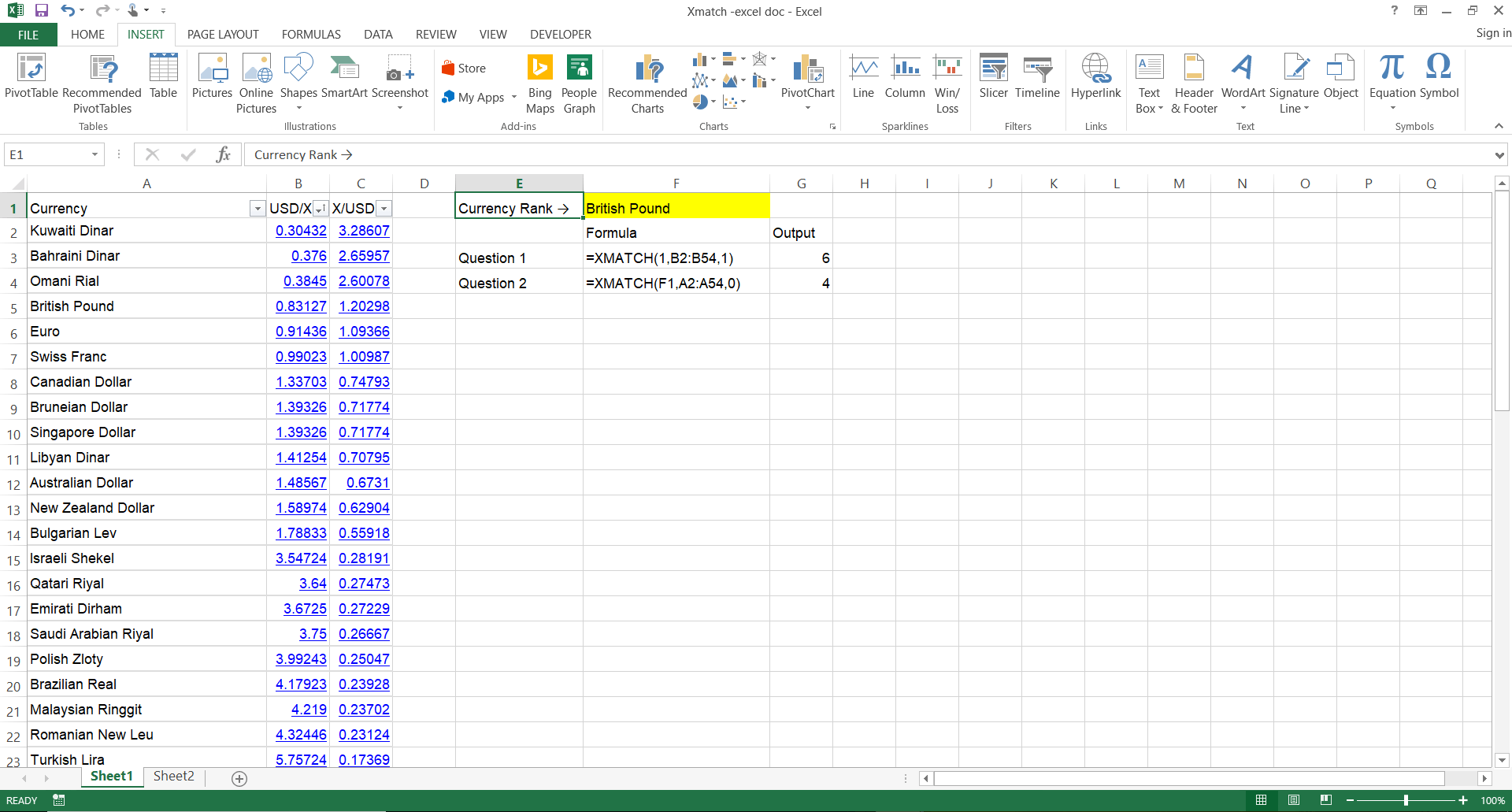Image resolution: width=1512 pixels, height=812 pixels.
Task: Open the Currency column filter dropdown
Action: tap(257, 209)
